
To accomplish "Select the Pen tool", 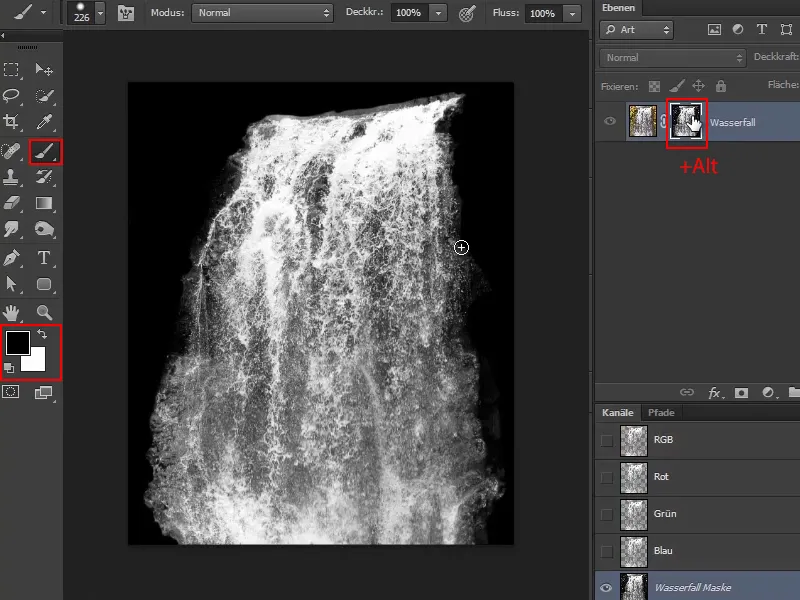I will (x=11, y=258).
